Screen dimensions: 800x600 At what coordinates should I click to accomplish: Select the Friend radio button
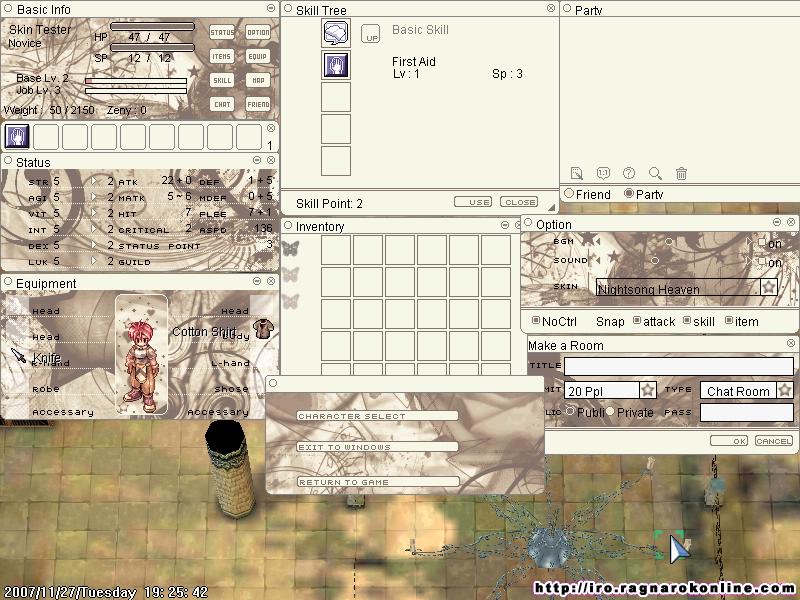[569, 193]
